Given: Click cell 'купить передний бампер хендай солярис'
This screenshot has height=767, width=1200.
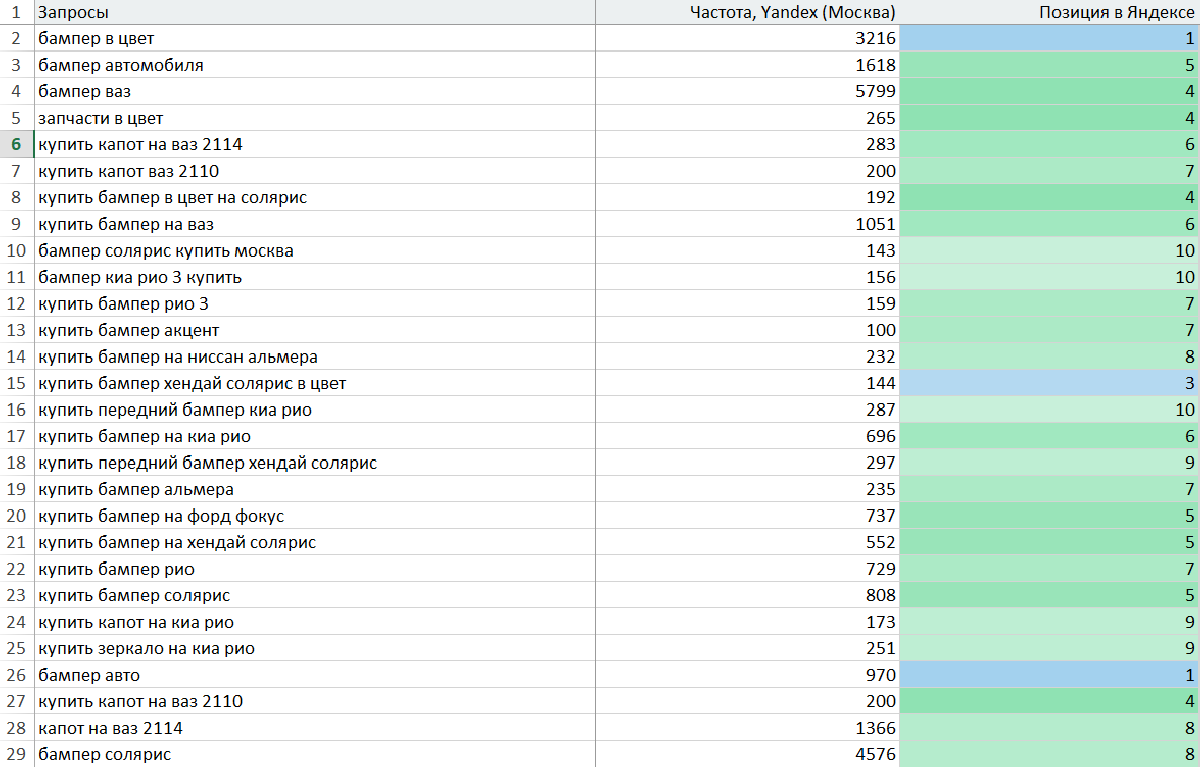Looking at the screenshot, I should (315, 462).
